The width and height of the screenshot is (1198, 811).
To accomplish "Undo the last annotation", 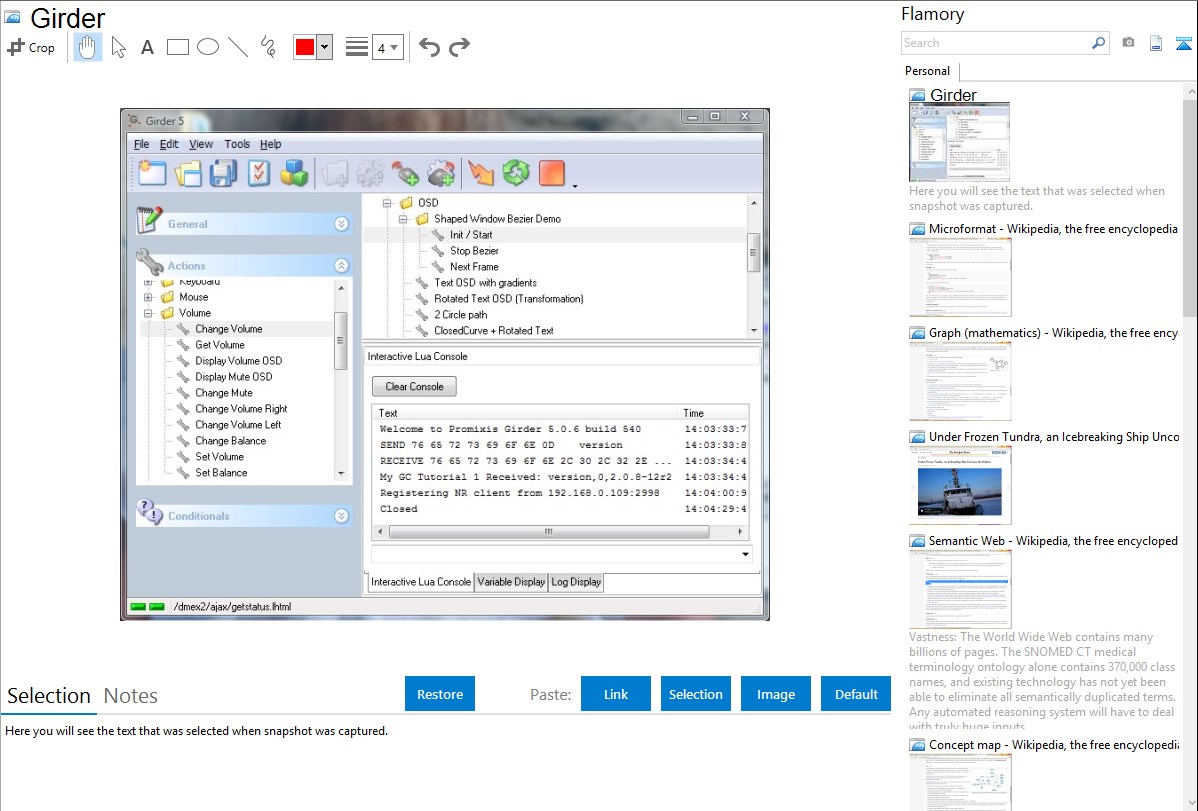I will click(429, 47).
